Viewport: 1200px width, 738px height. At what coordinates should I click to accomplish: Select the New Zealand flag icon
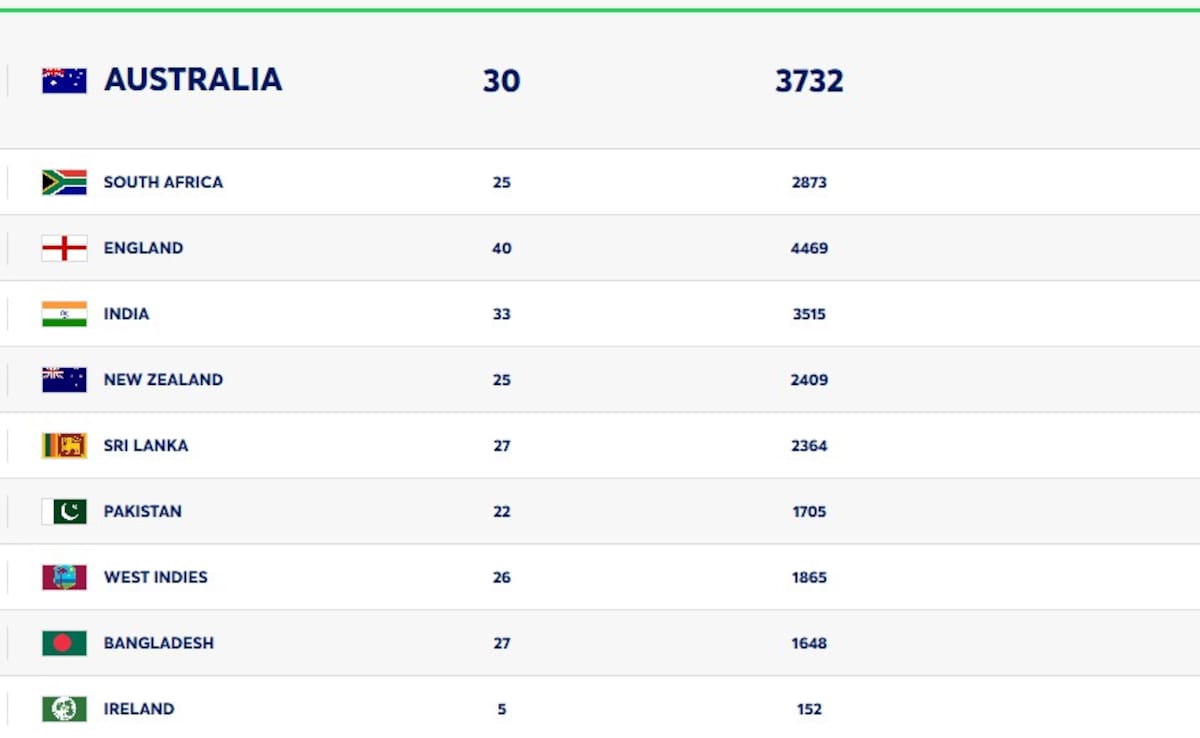(64, 380)
